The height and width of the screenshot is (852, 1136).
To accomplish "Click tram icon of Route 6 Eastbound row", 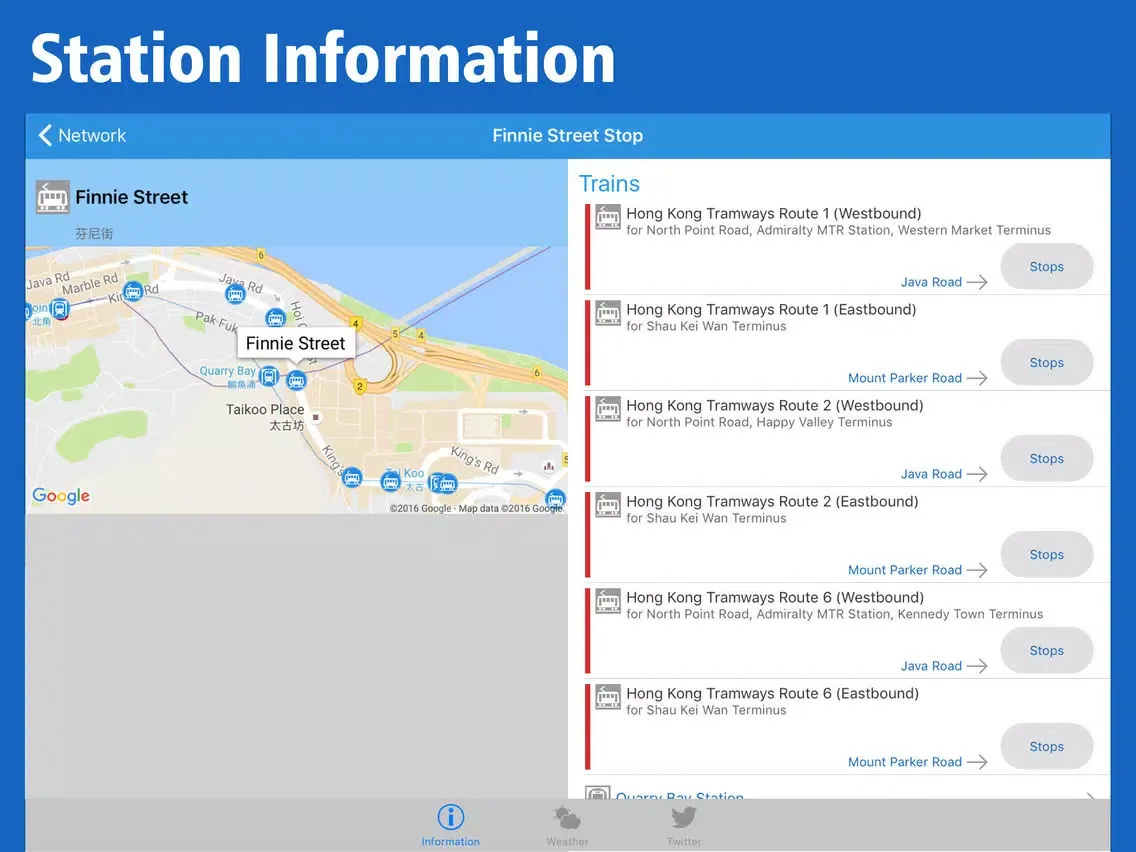I will pyautogui.click(x=608, y=696).
